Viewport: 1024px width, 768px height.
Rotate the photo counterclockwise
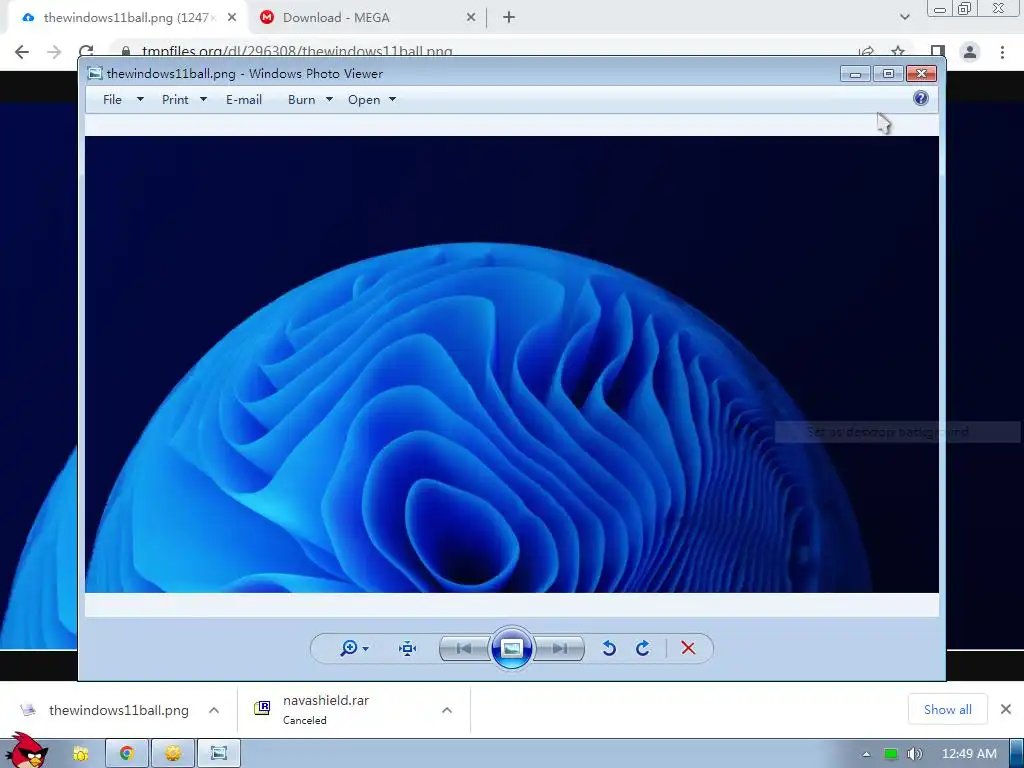click(x=609, y=648)
